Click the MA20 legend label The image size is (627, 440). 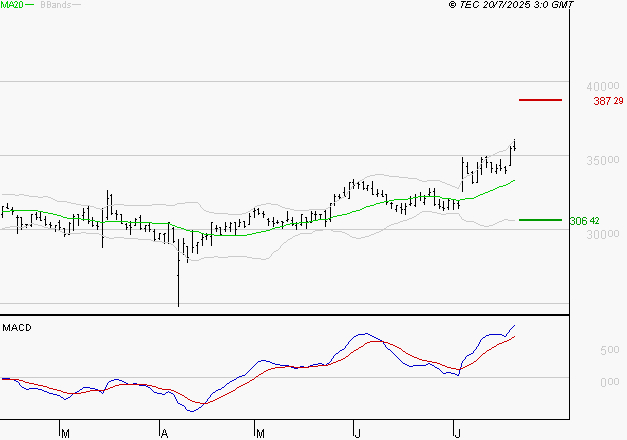point(10,6)
